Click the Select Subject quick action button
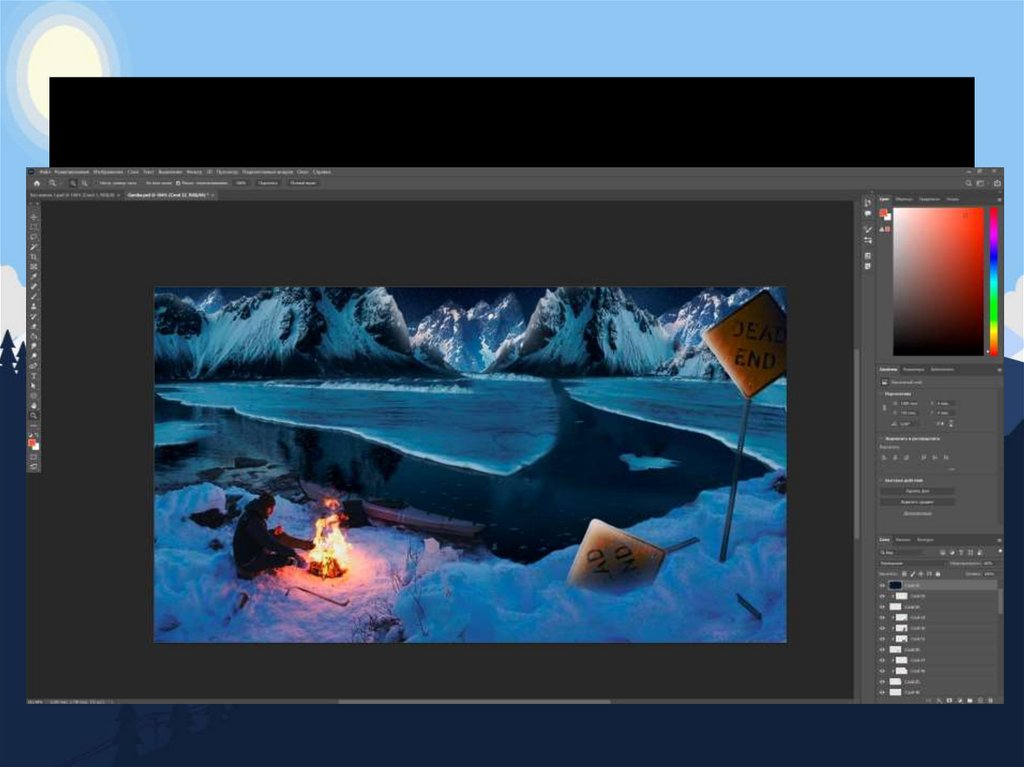 [917, 501]
